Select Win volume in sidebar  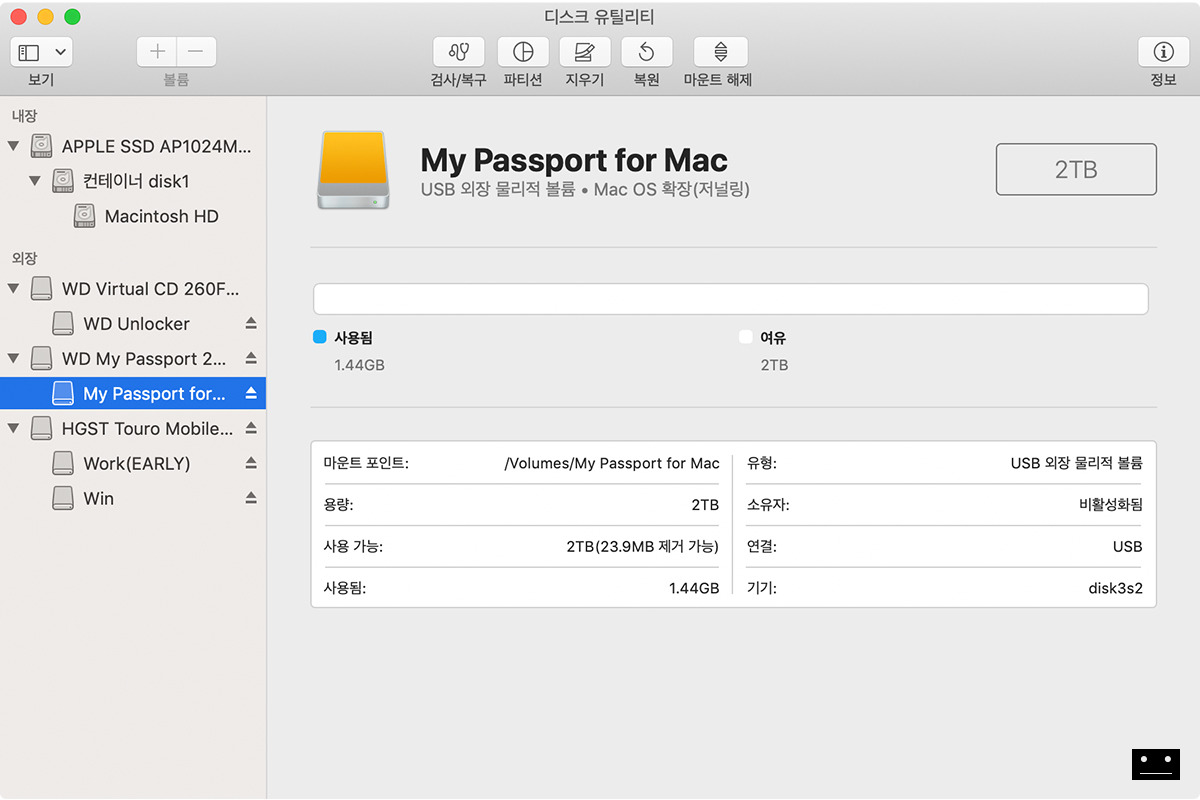tap(133, 499)
